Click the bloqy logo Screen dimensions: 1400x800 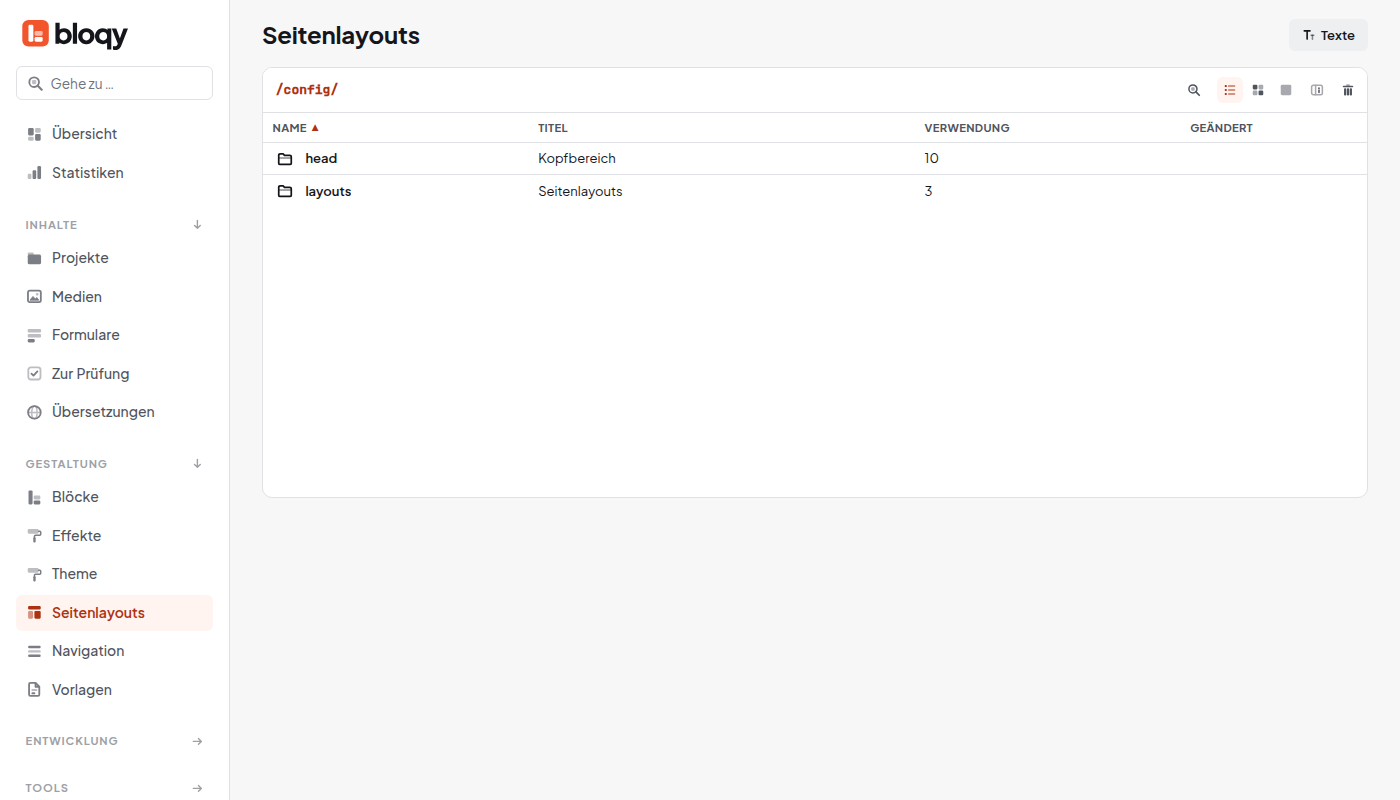75,35
